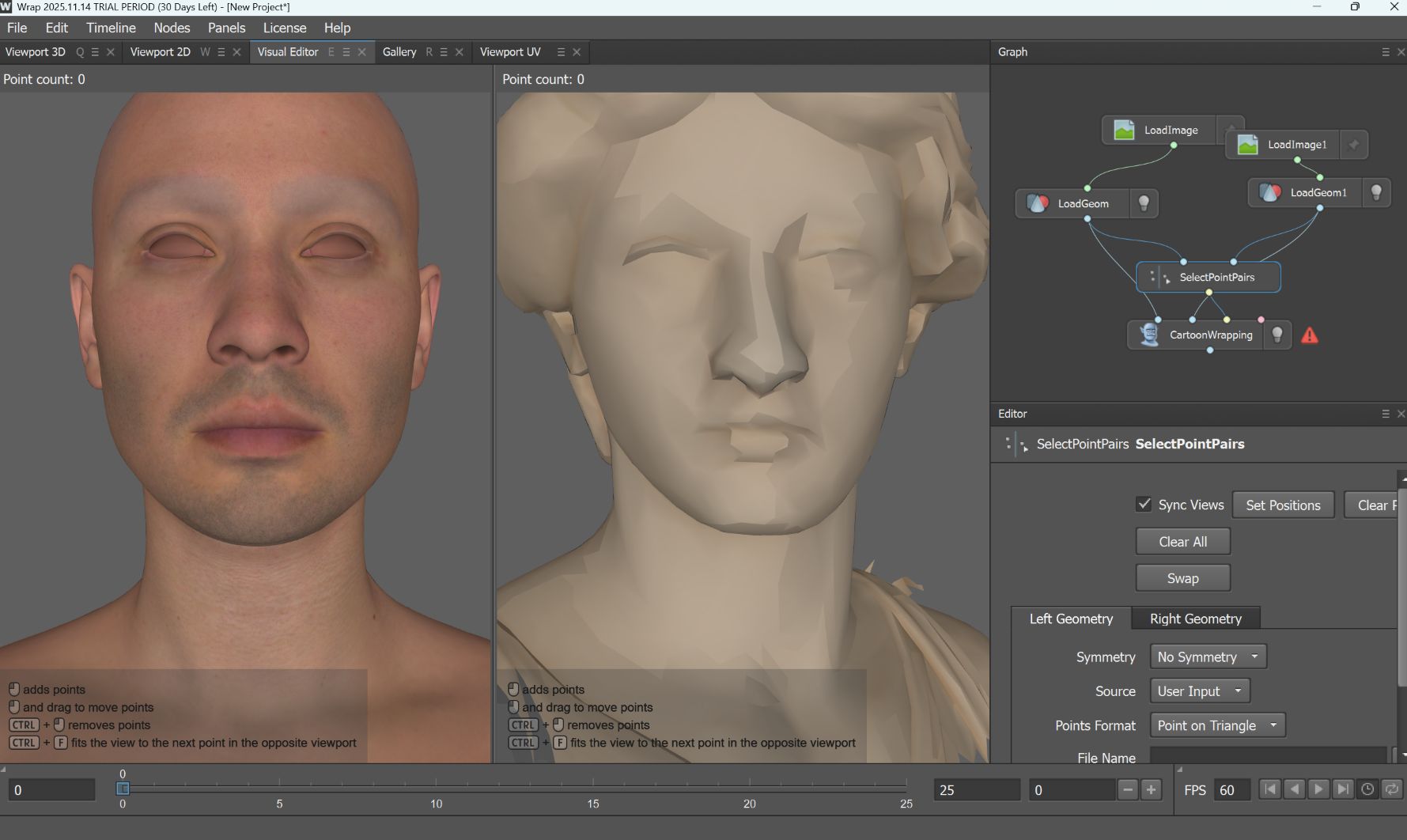Click the CartoonWrapping node's warning icon
This screenshot has width=1407, height=840.
[1310, 335]
